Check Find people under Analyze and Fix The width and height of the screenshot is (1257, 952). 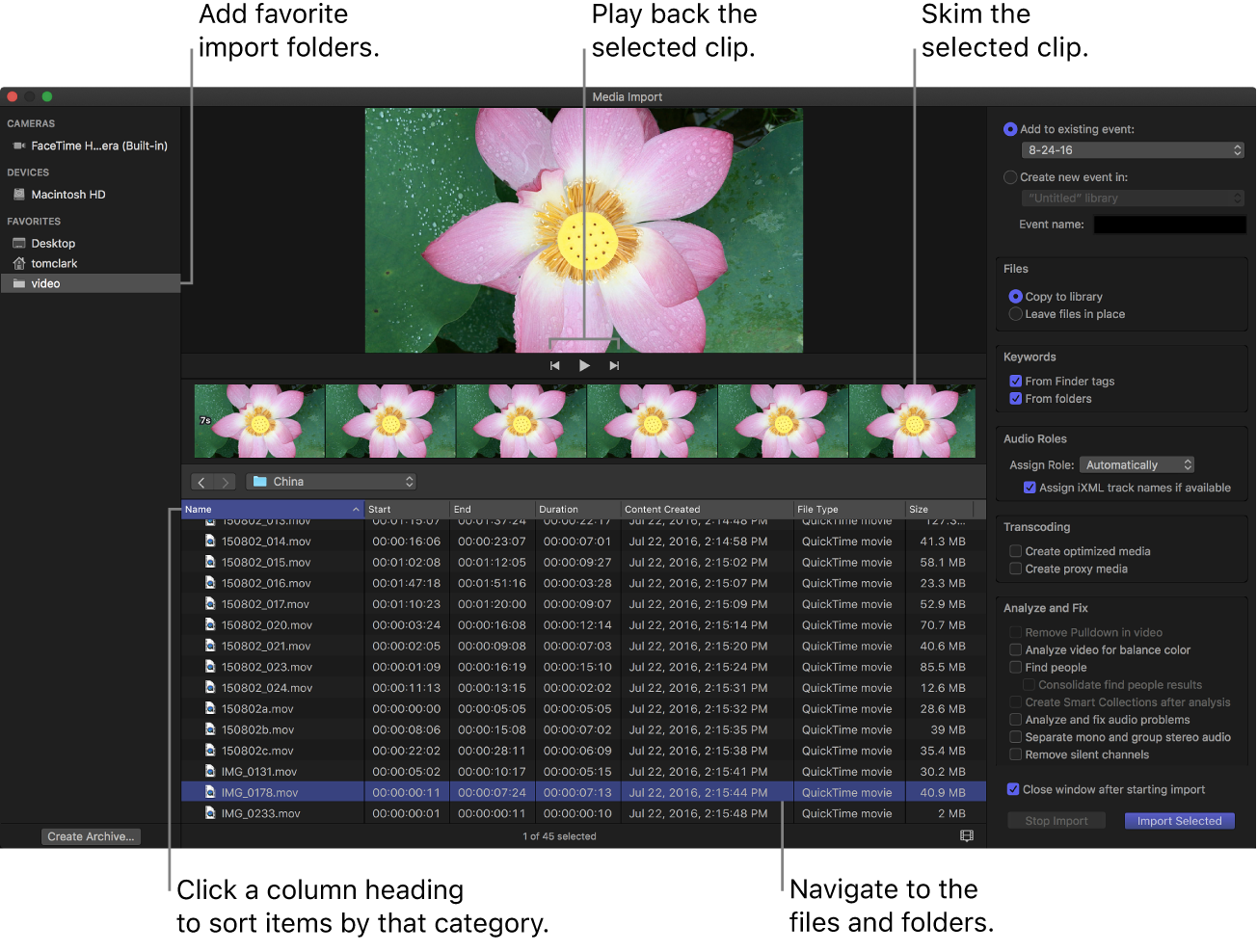click(1015, 667)
